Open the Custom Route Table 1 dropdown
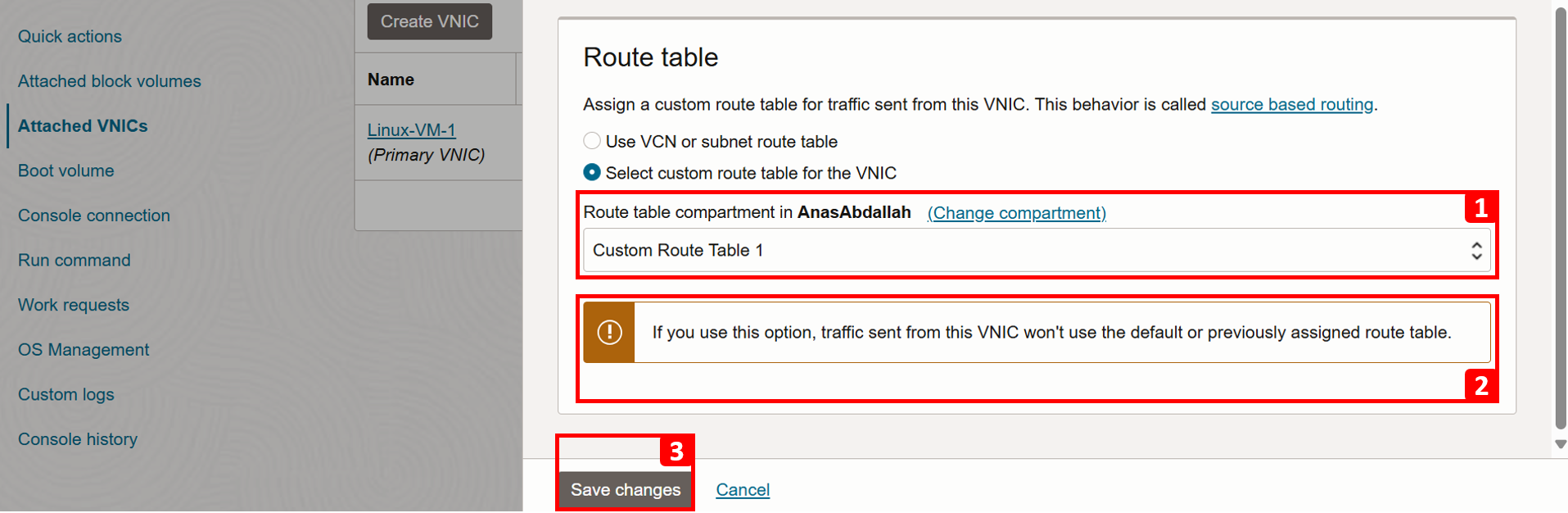Viewport: 1568px width, 513px height. pos(1037,251)
